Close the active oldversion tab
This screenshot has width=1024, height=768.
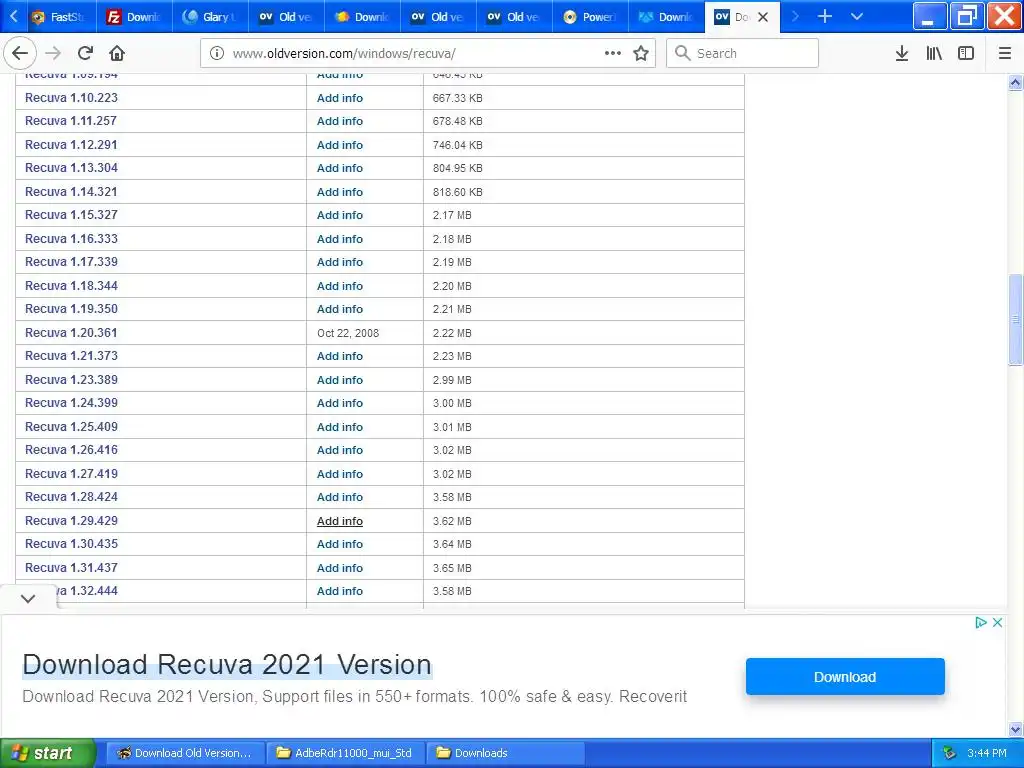point(762,17)
